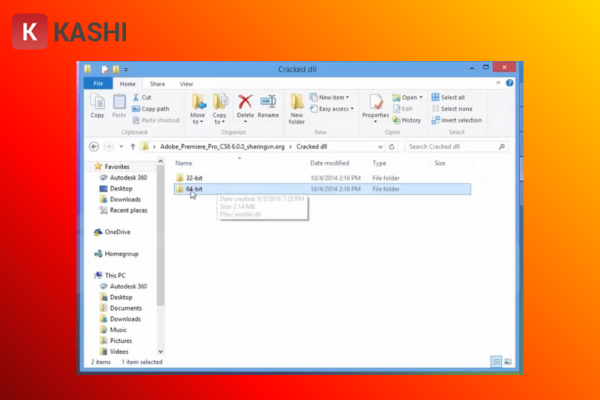Click Edit in the Open group
The width and height of the screenshot is (600, 400).
click(x=403, y=109)
